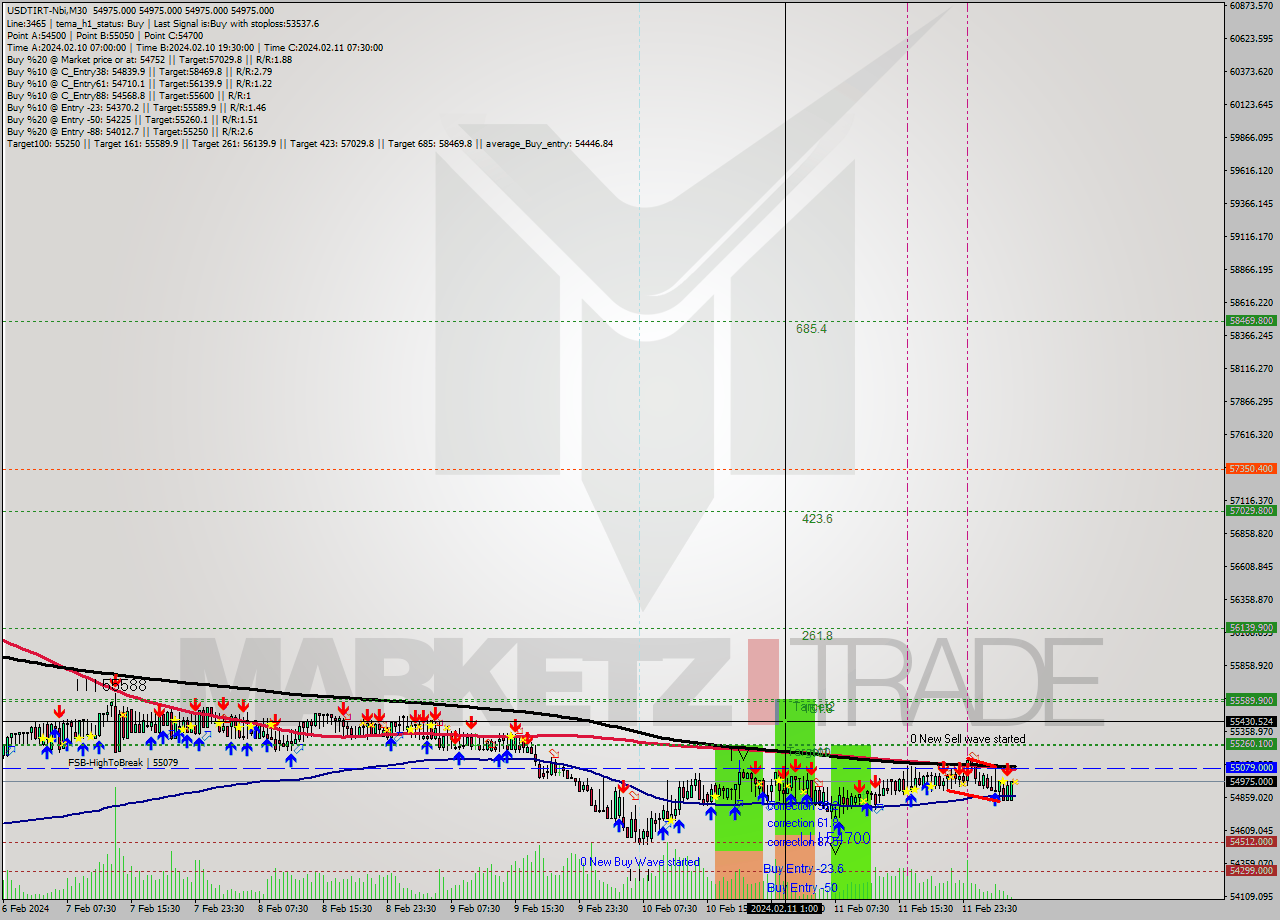Click the green 56139.900 price tag
Image resolution: width=1280 pixels, height=920 pixels.
pos(1250,628)
